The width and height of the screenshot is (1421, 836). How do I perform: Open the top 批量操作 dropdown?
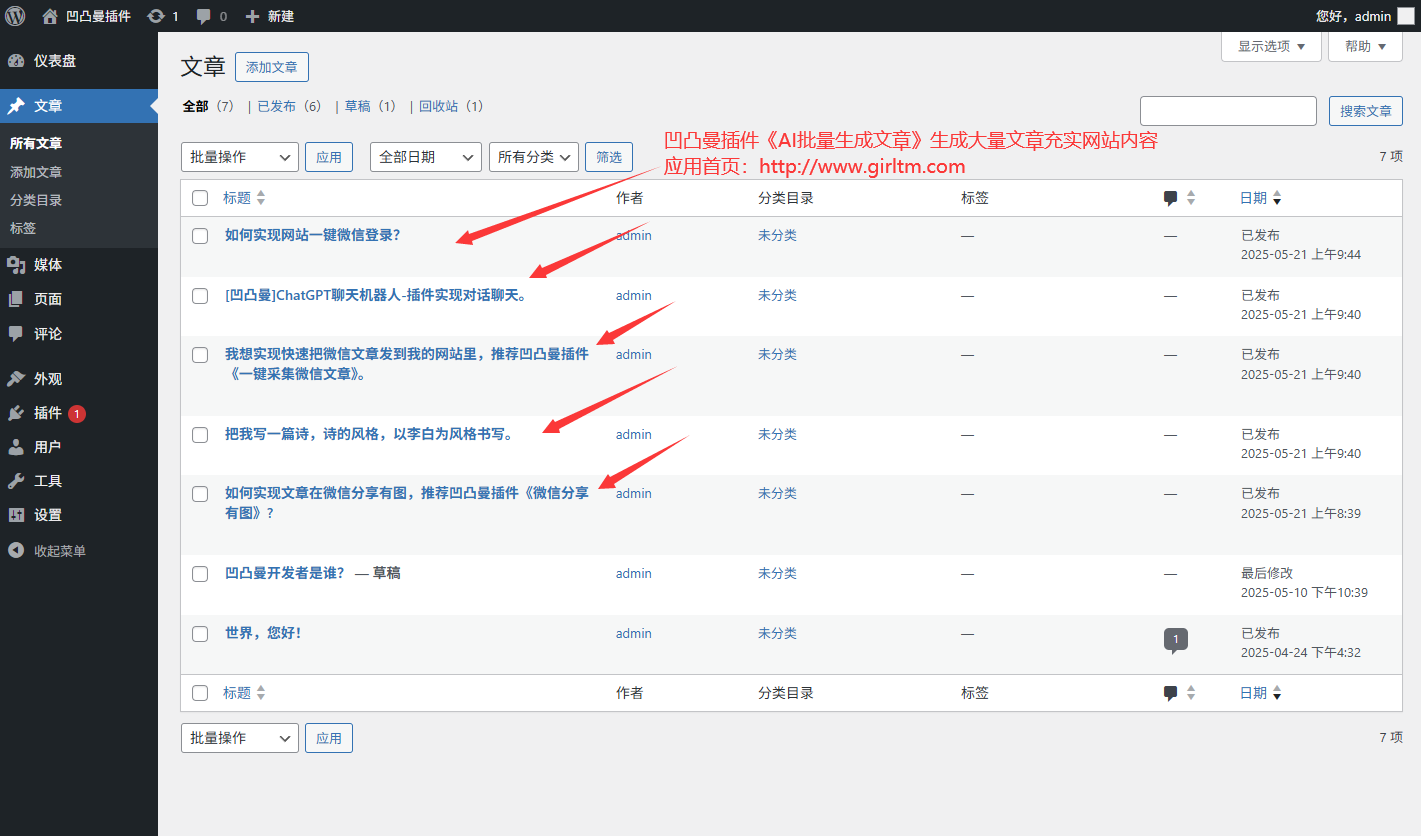[x=240, y=157]
